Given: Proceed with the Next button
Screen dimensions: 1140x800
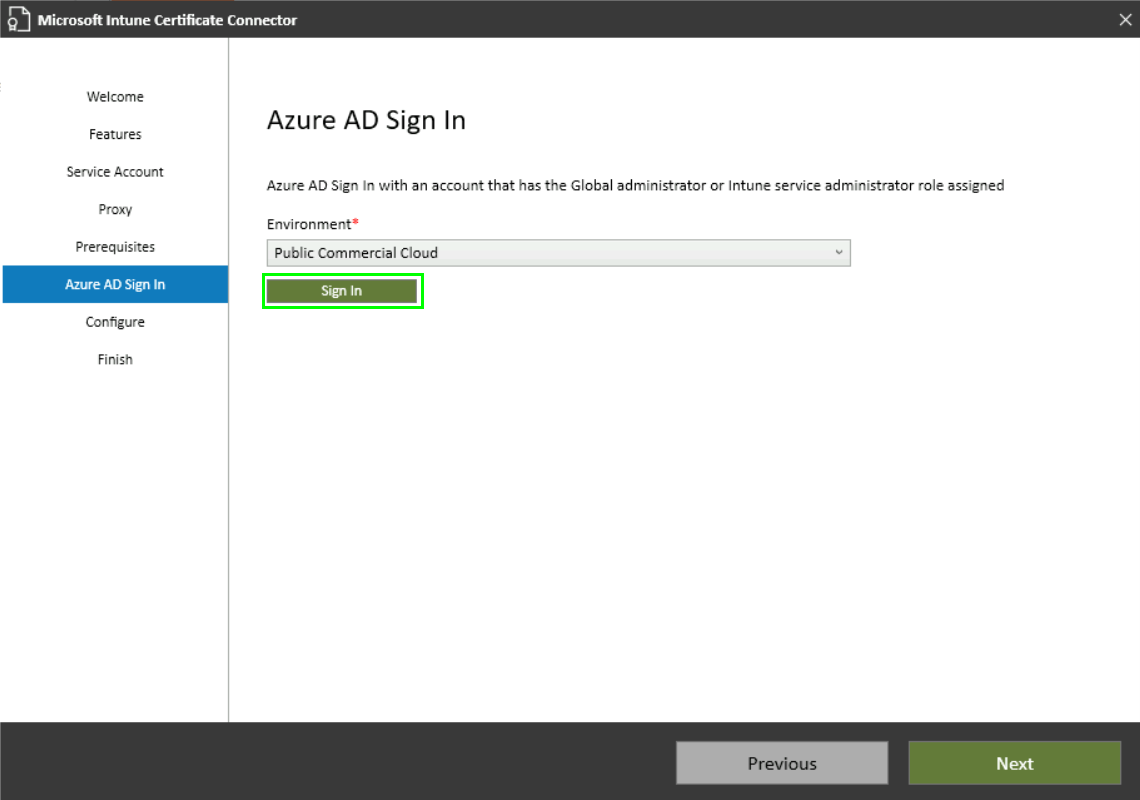Looking at the screenshot, I should (1014, 763).
